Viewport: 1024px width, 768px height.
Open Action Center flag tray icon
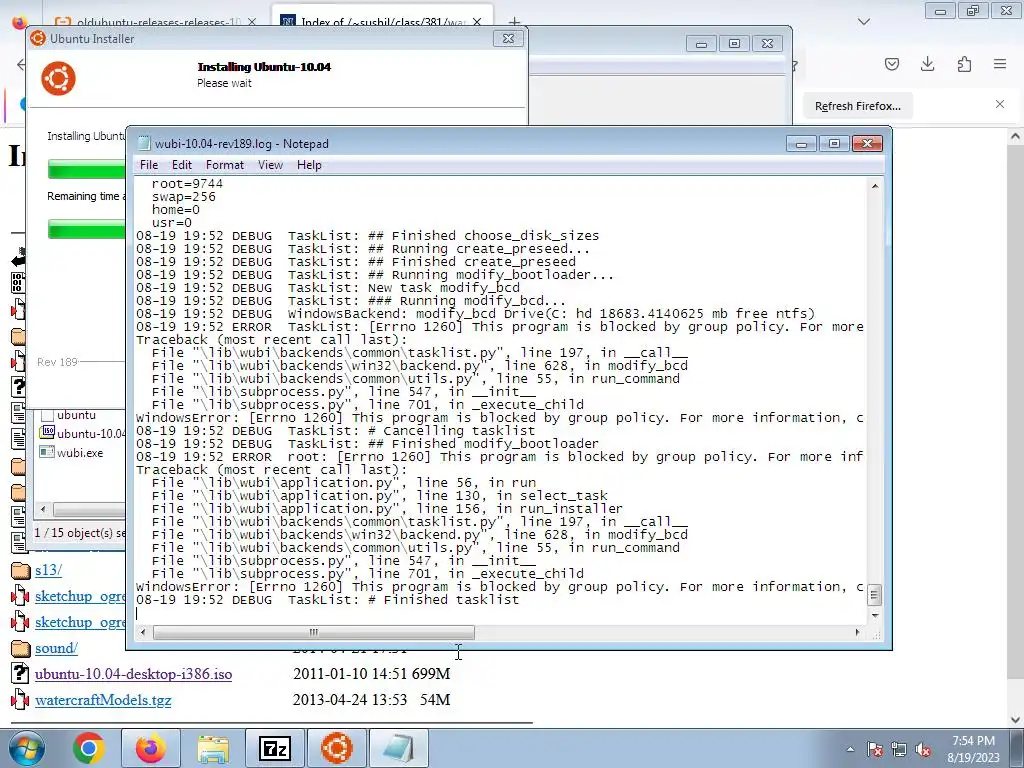click(874, 749)
